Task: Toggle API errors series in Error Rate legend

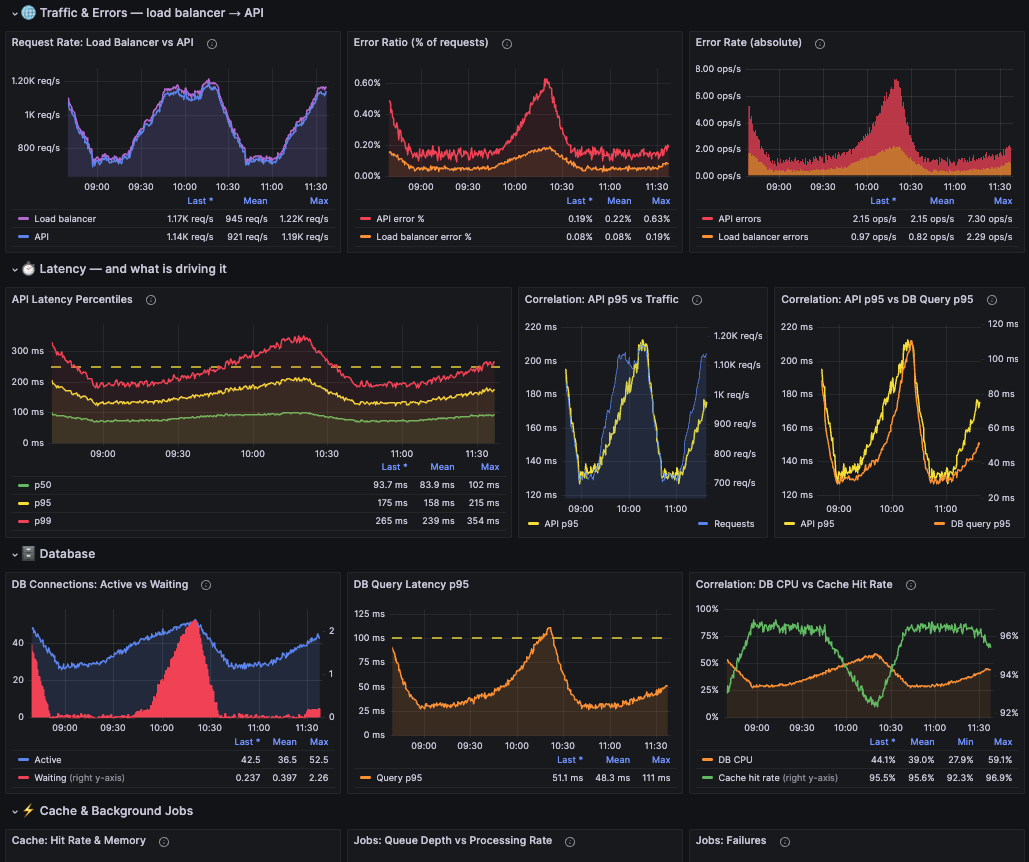Action: (740, 218)
